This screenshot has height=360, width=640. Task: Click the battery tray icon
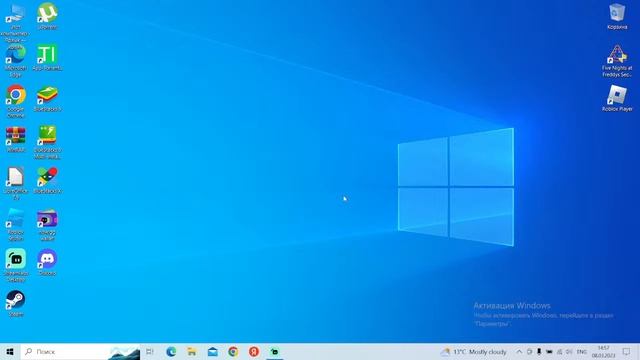coord(549,351)
